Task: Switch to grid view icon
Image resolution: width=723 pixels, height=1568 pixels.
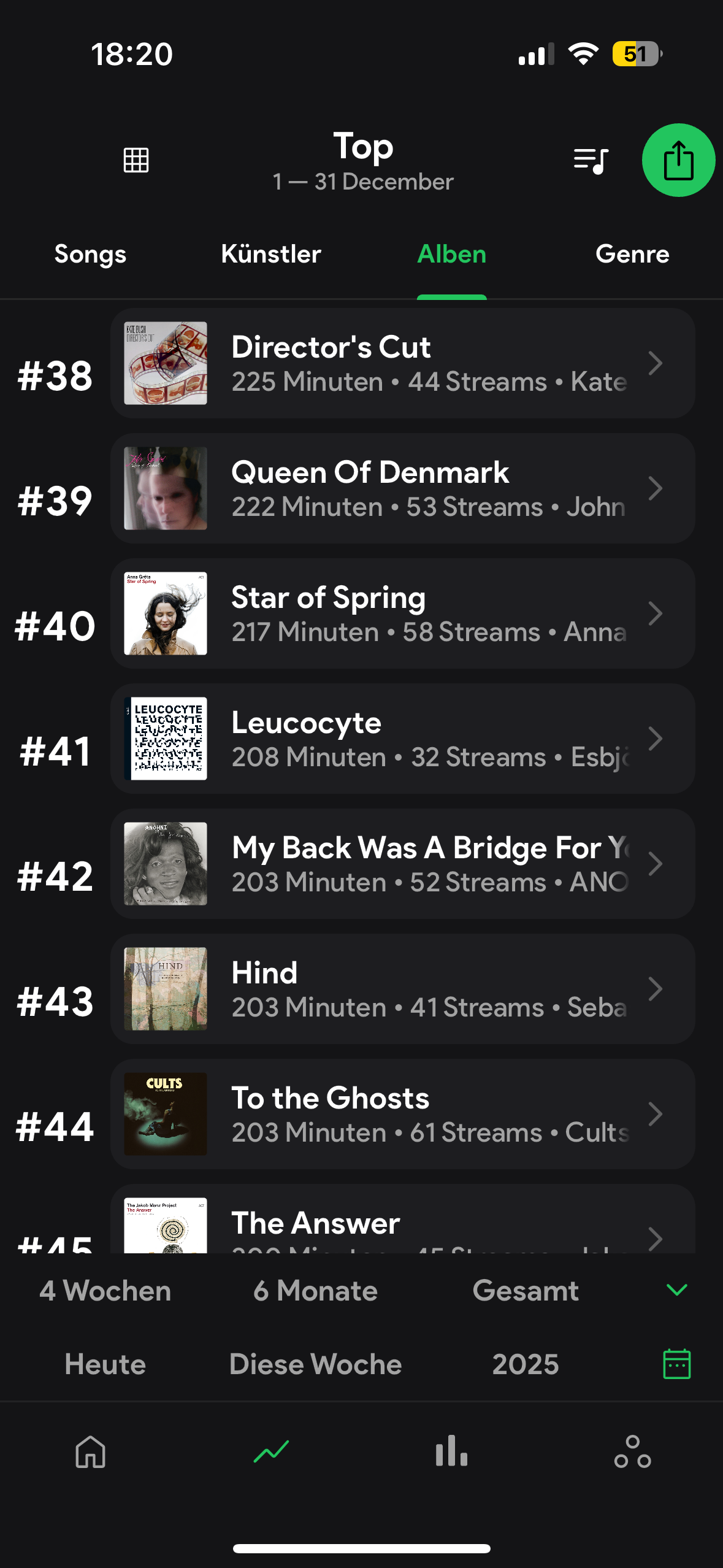Action: [136, 160]
